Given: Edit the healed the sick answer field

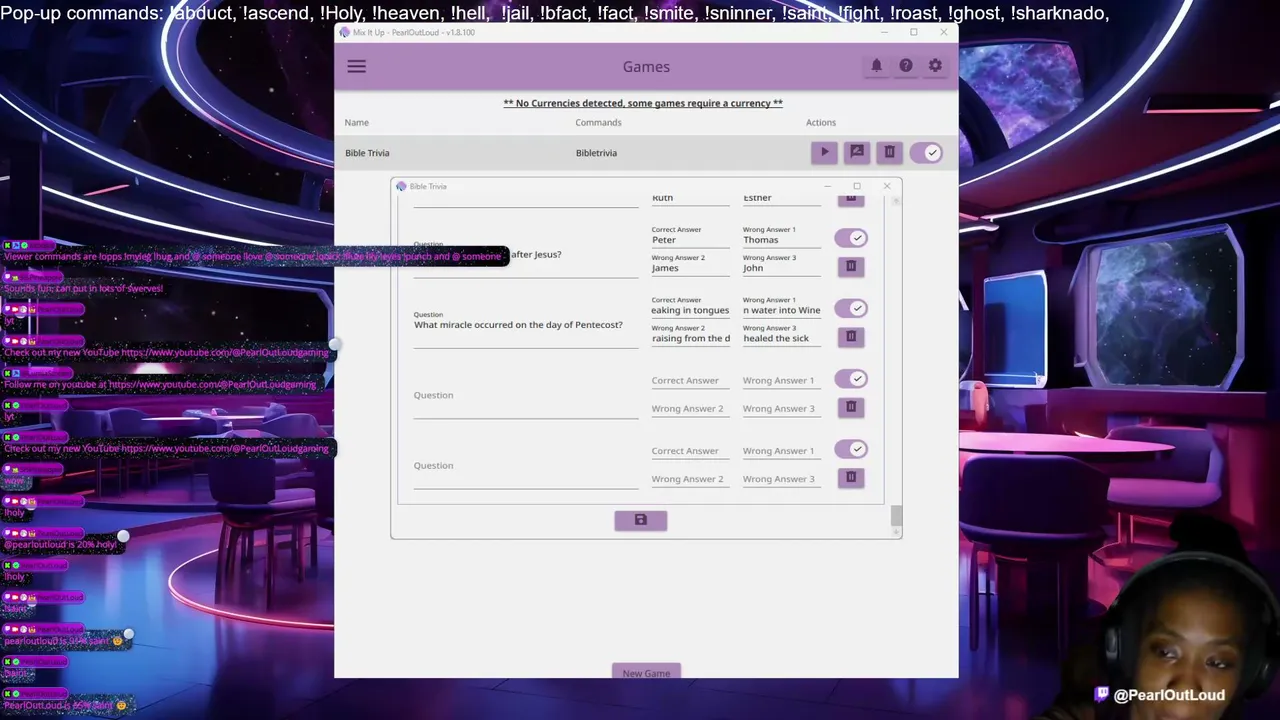Looking at the screenshot, I should click(782, 334).
